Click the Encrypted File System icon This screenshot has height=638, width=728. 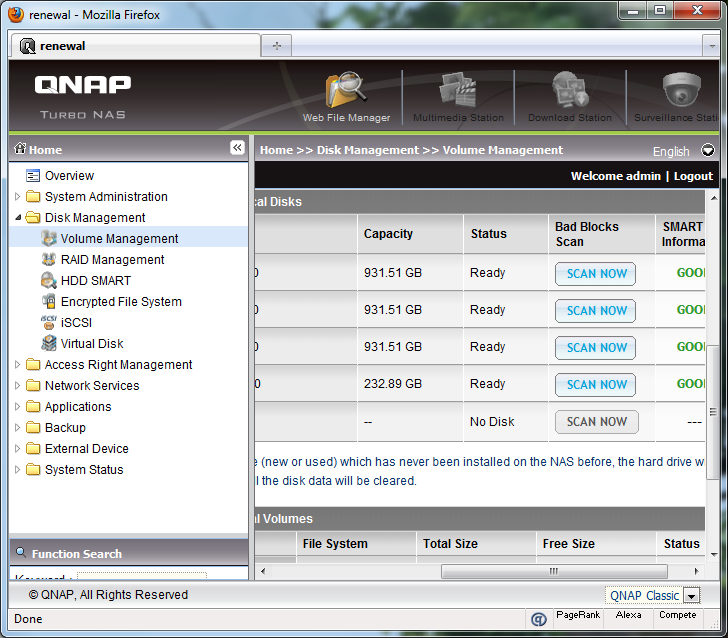click(49, 302)
